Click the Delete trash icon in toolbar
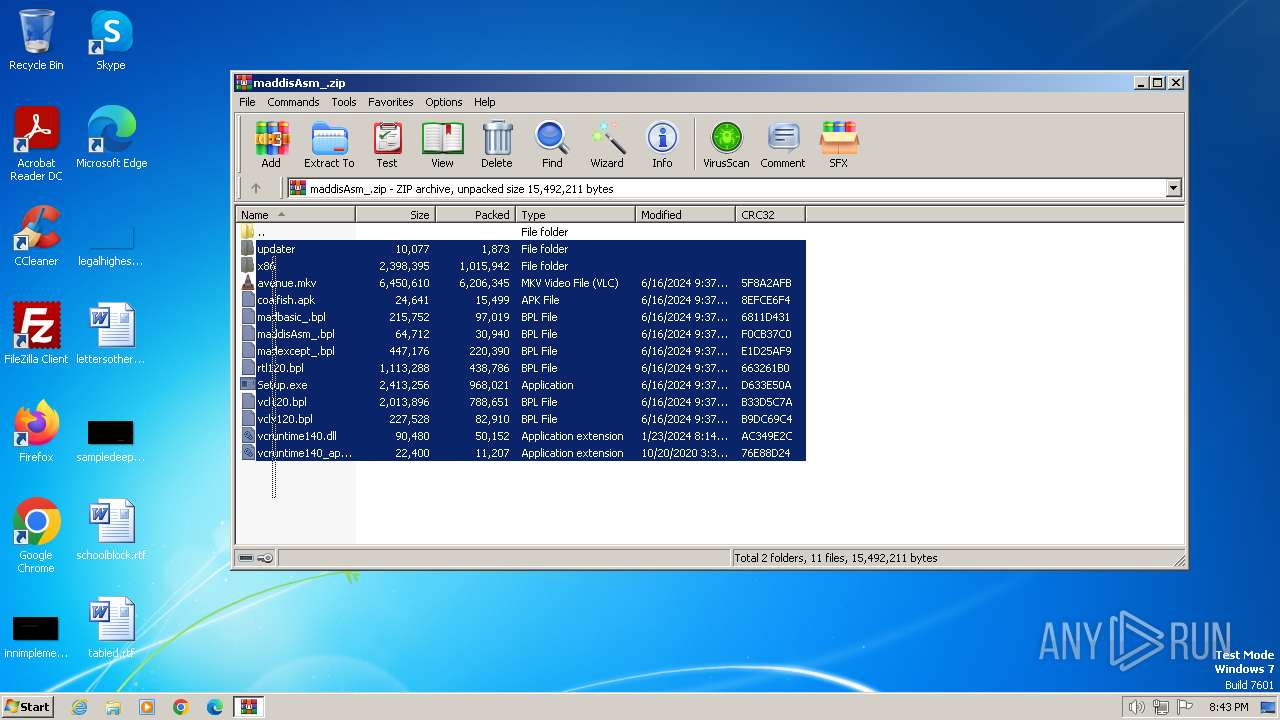Viewport: 1280px width, 720px height. (497, 145)
